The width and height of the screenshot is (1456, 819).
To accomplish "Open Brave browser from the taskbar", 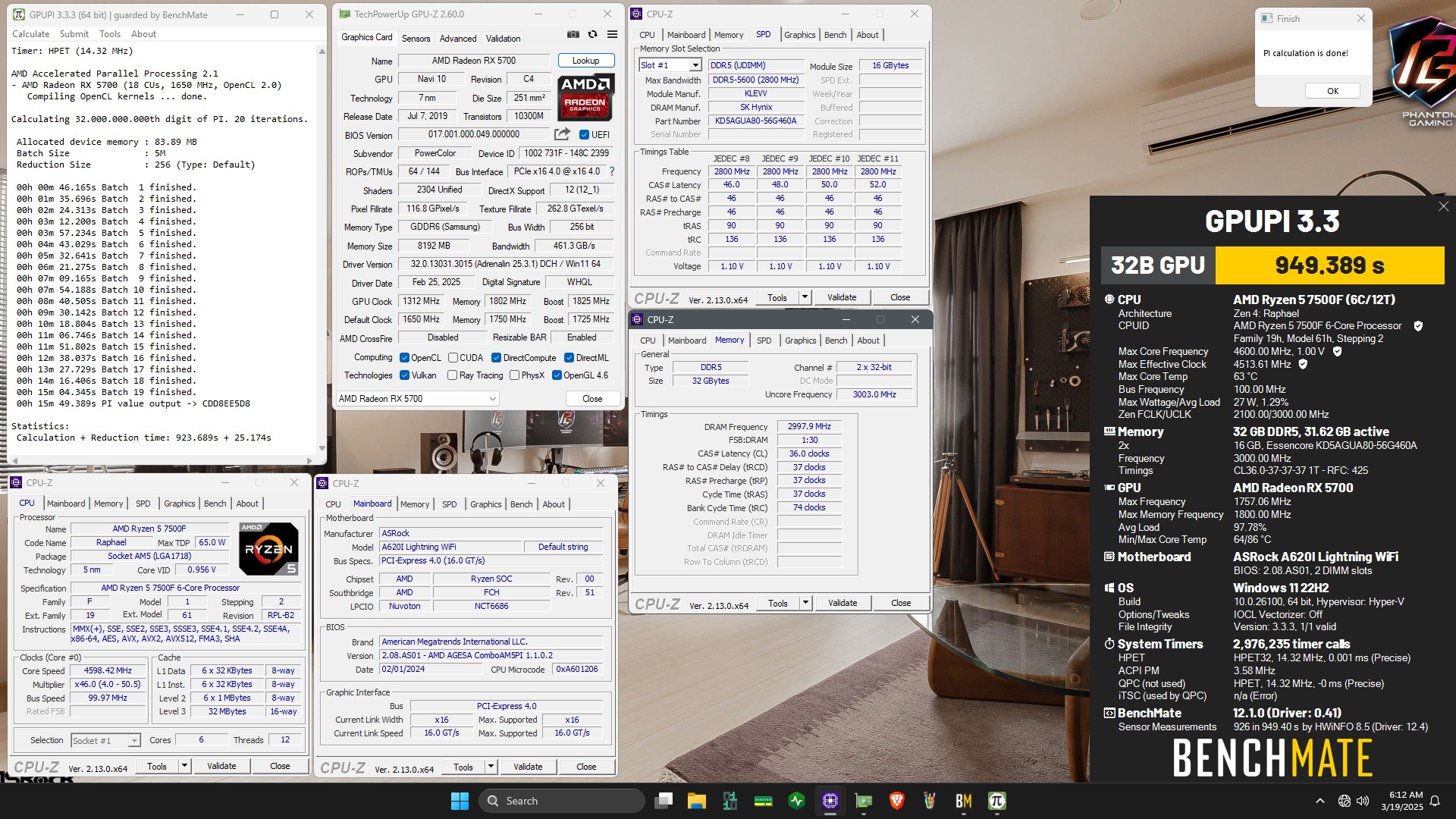I will coord(896,801).
